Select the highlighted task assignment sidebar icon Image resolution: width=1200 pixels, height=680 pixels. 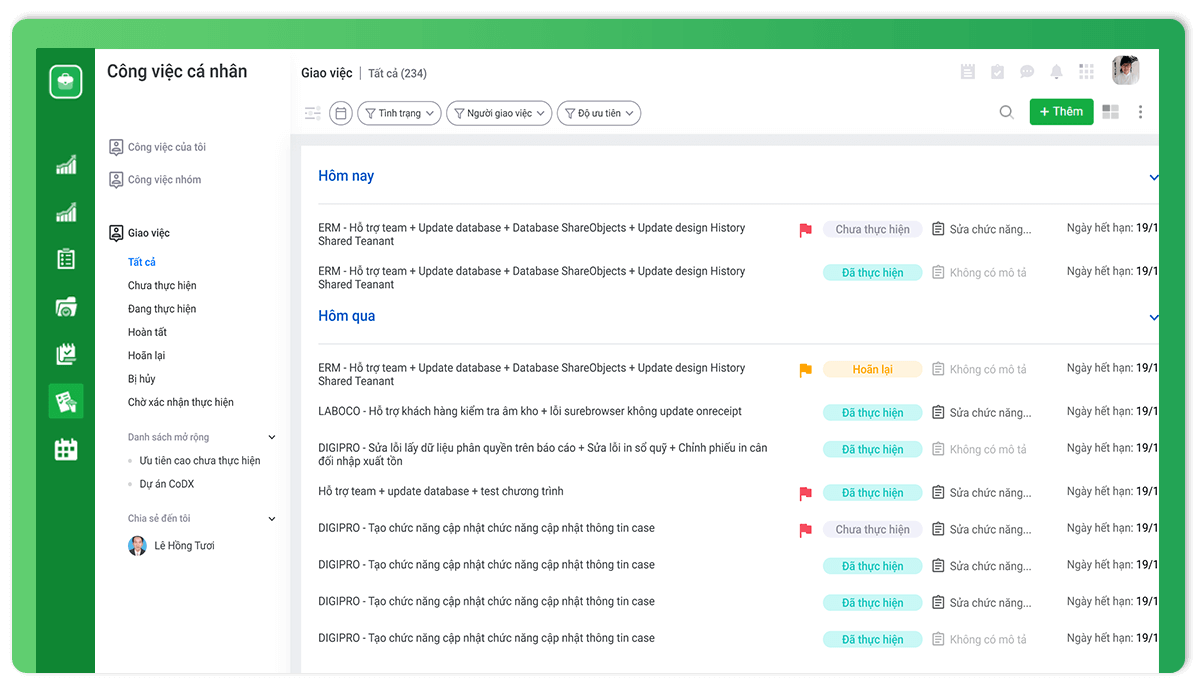[66, 401]
